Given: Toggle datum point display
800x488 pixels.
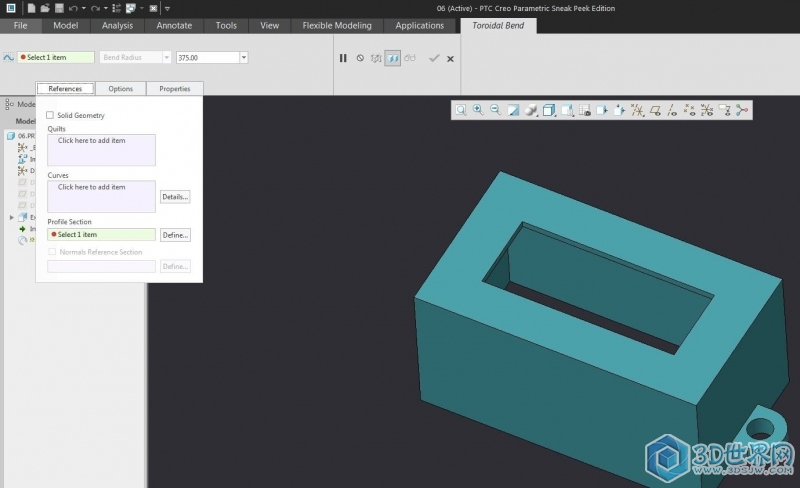Looking at the screenshot, I should click(x=690, y=110).
